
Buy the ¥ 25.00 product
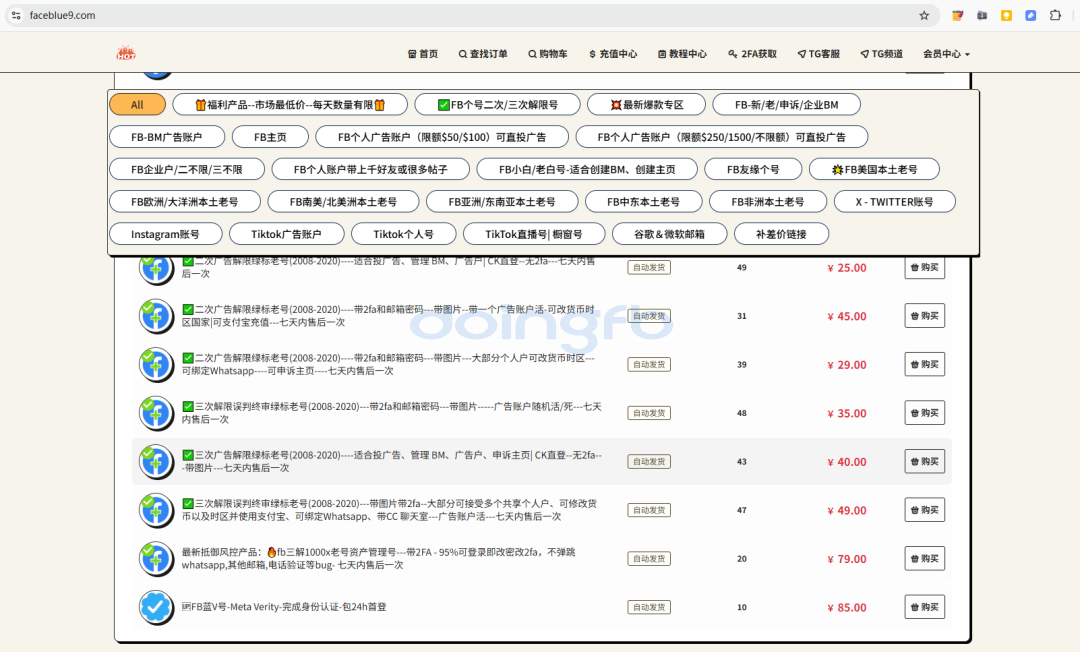[924, 267]
